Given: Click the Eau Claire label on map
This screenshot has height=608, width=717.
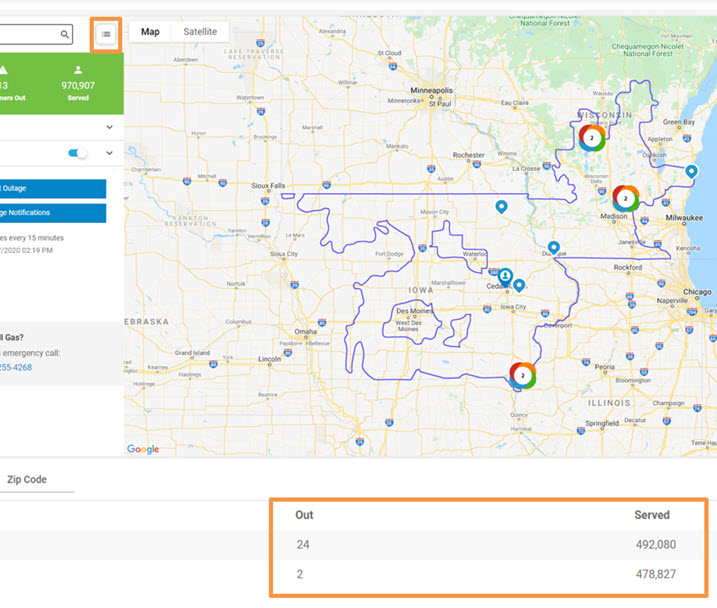Looking at the screenshot, I should [x=514, y=103].
